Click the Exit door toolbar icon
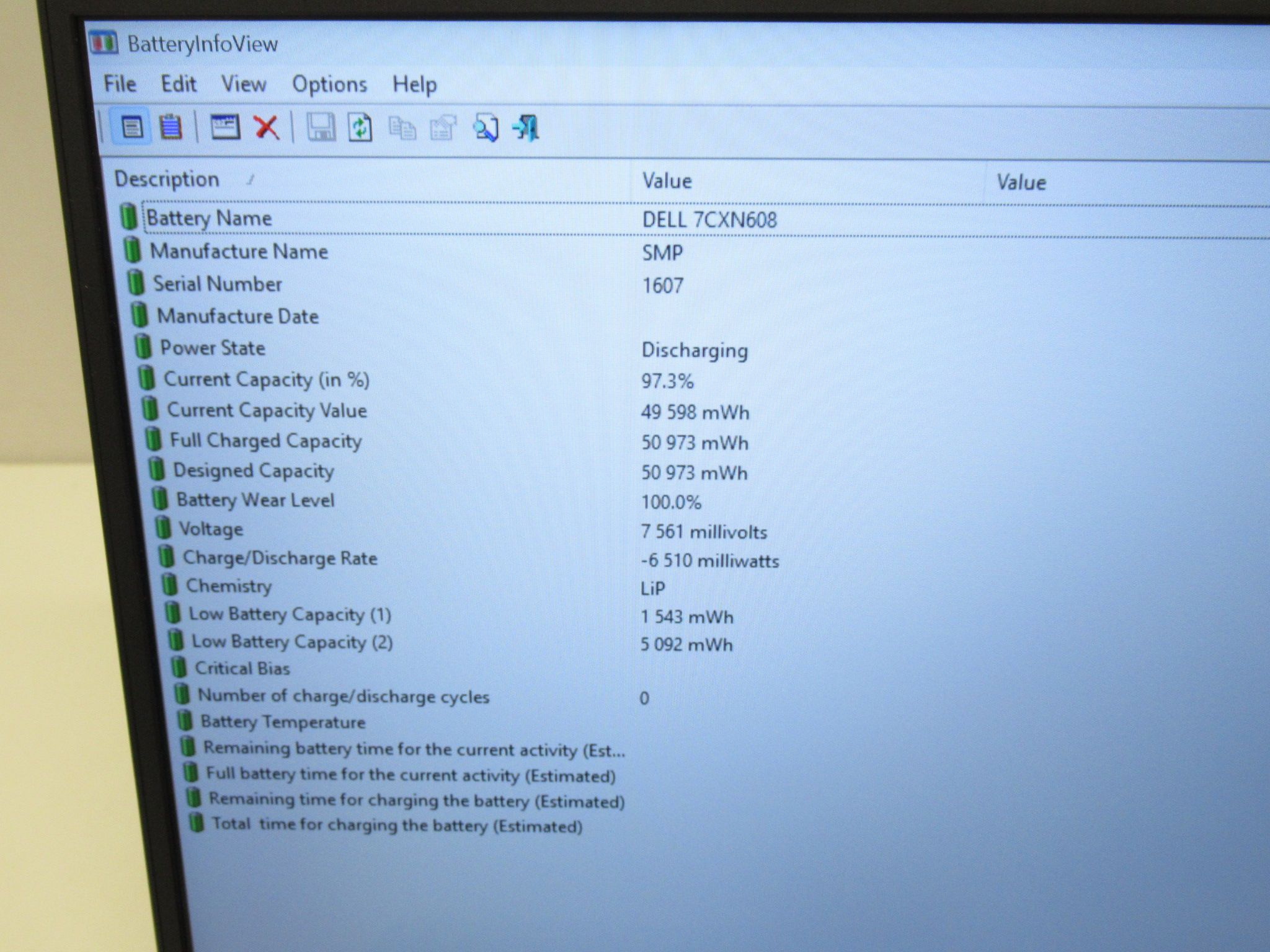 (x=526, y=128)
